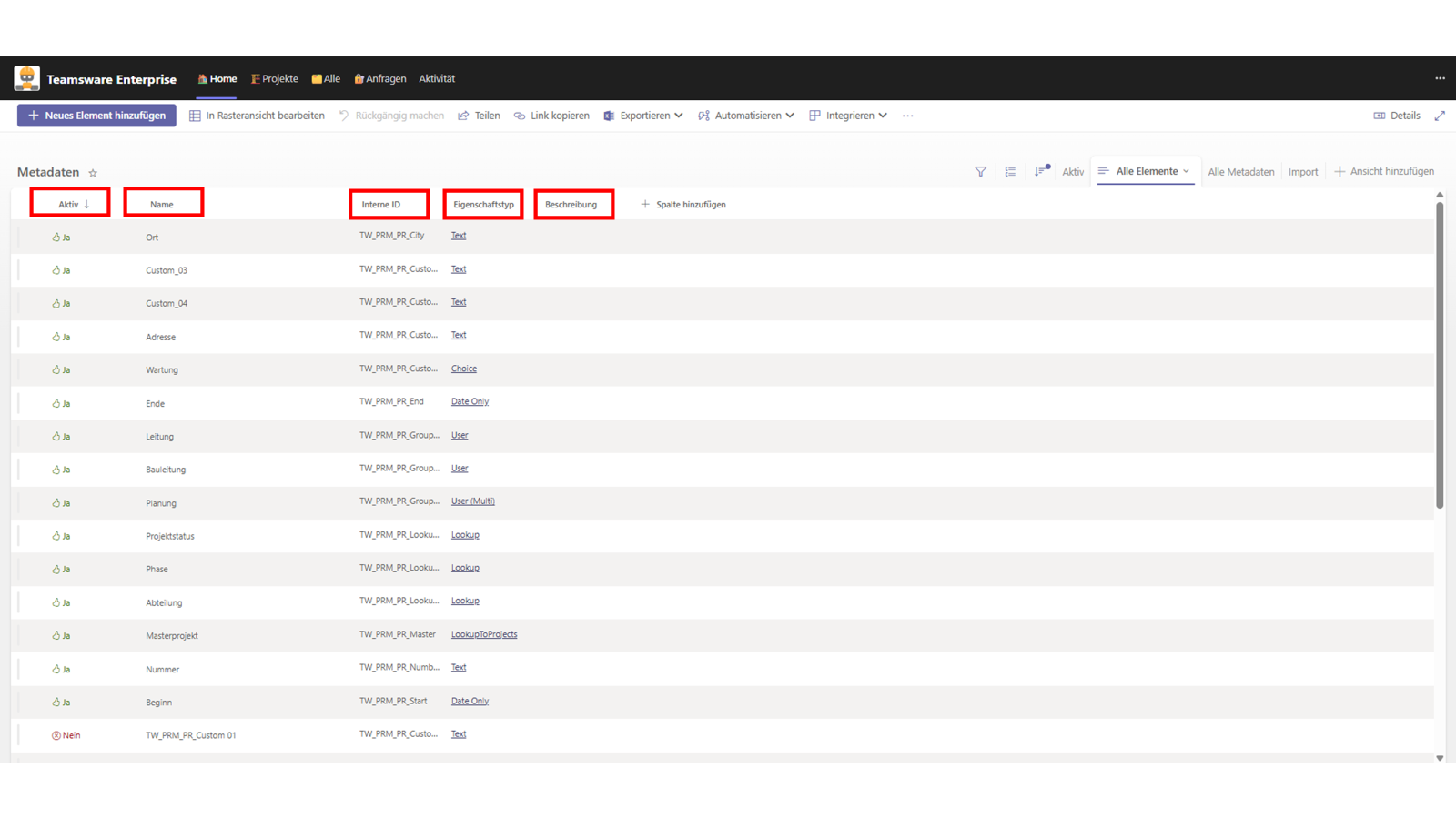
Task: Click the group-by list icon
Action: pyautogui.click(x=1010, y=171)
